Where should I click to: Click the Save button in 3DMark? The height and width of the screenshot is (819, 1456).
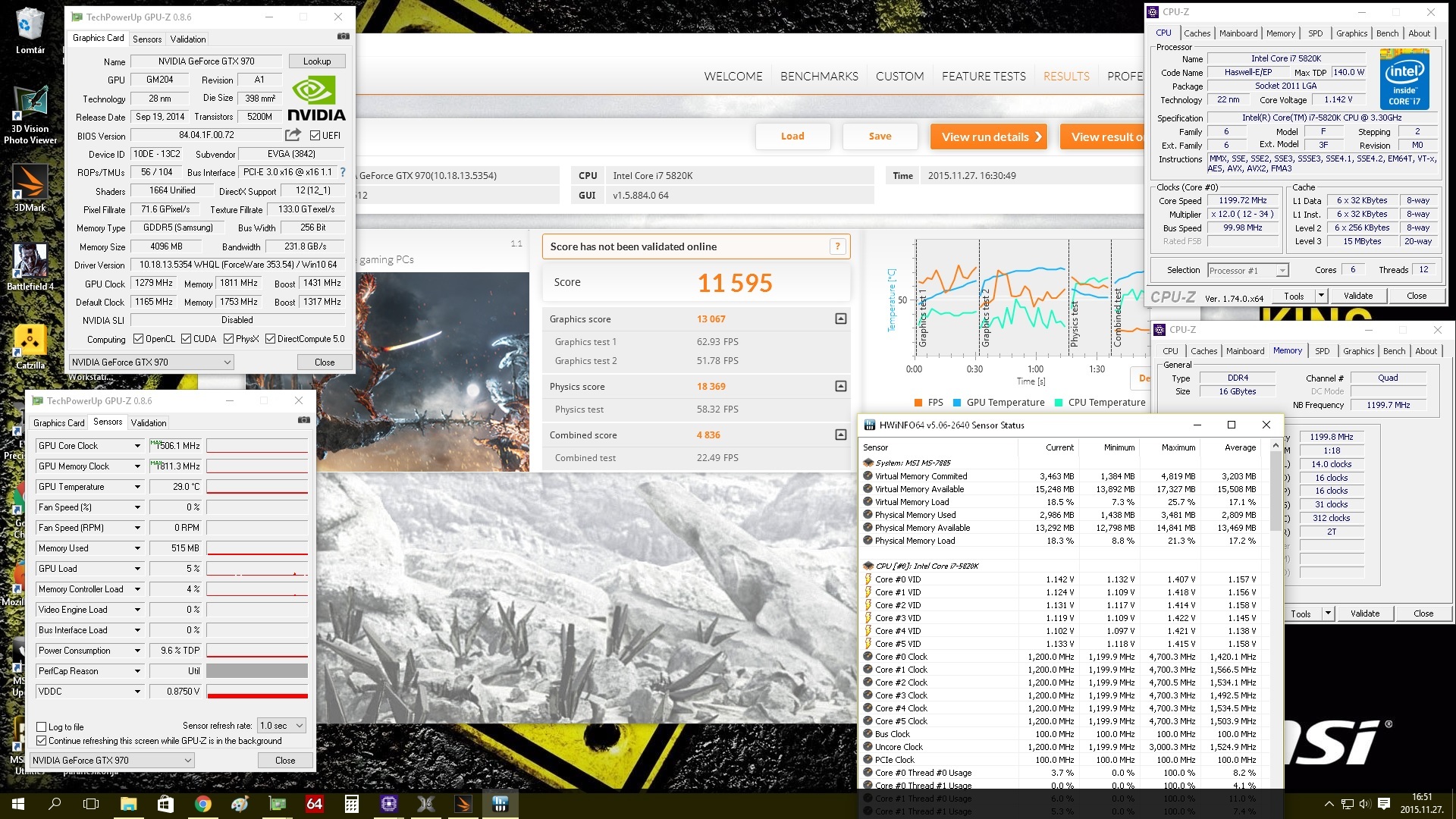coord(880,136)
